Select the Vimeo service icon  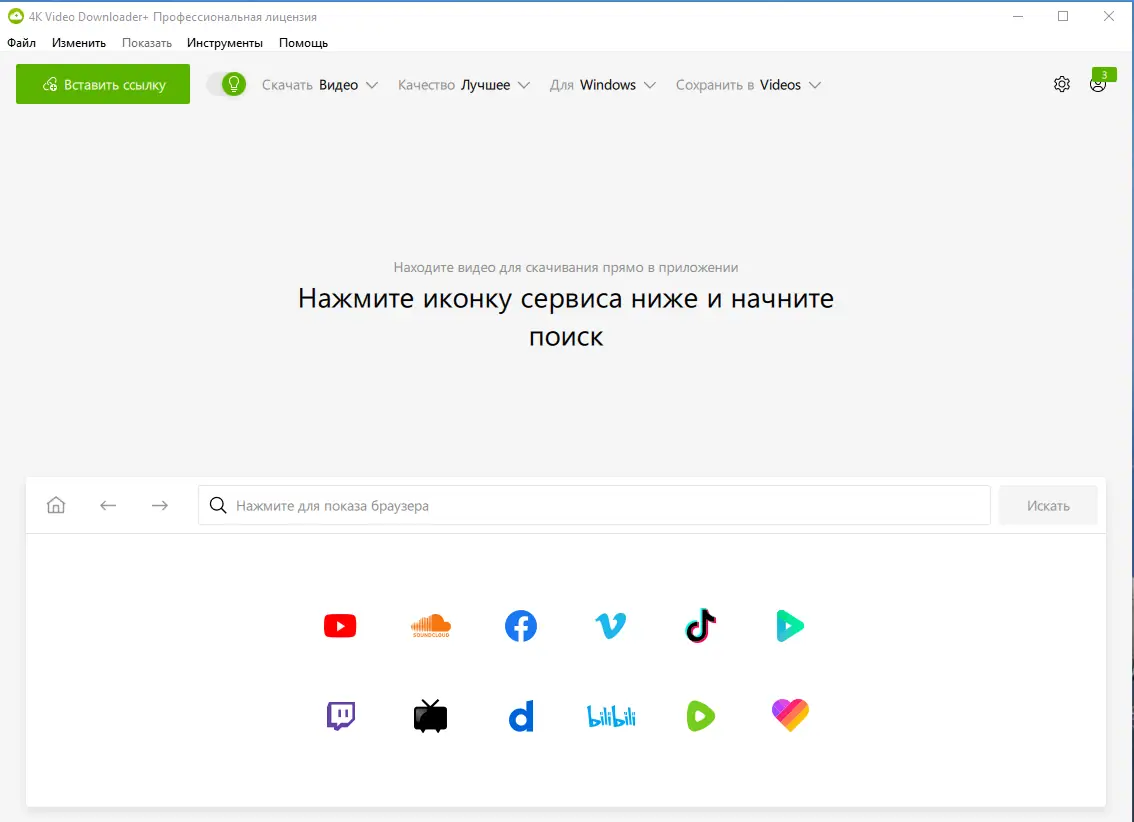click(610, 625)
